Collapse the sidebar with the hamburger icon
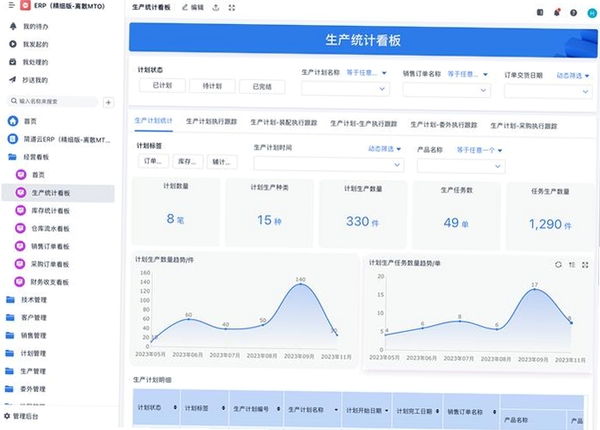The width and height of the screenshot is (600, 430). tap(11, 5)
